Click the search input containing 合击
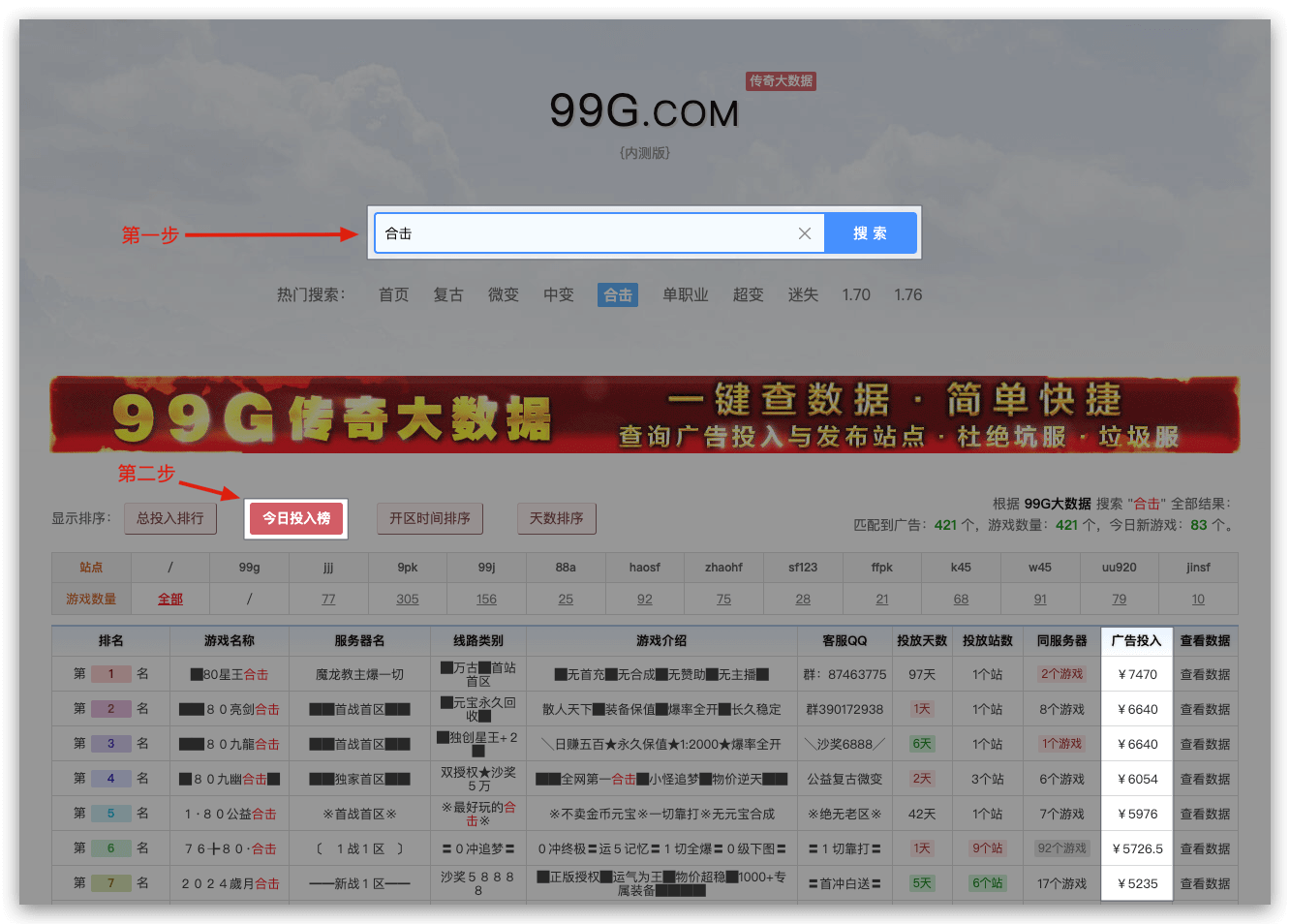 581,233
